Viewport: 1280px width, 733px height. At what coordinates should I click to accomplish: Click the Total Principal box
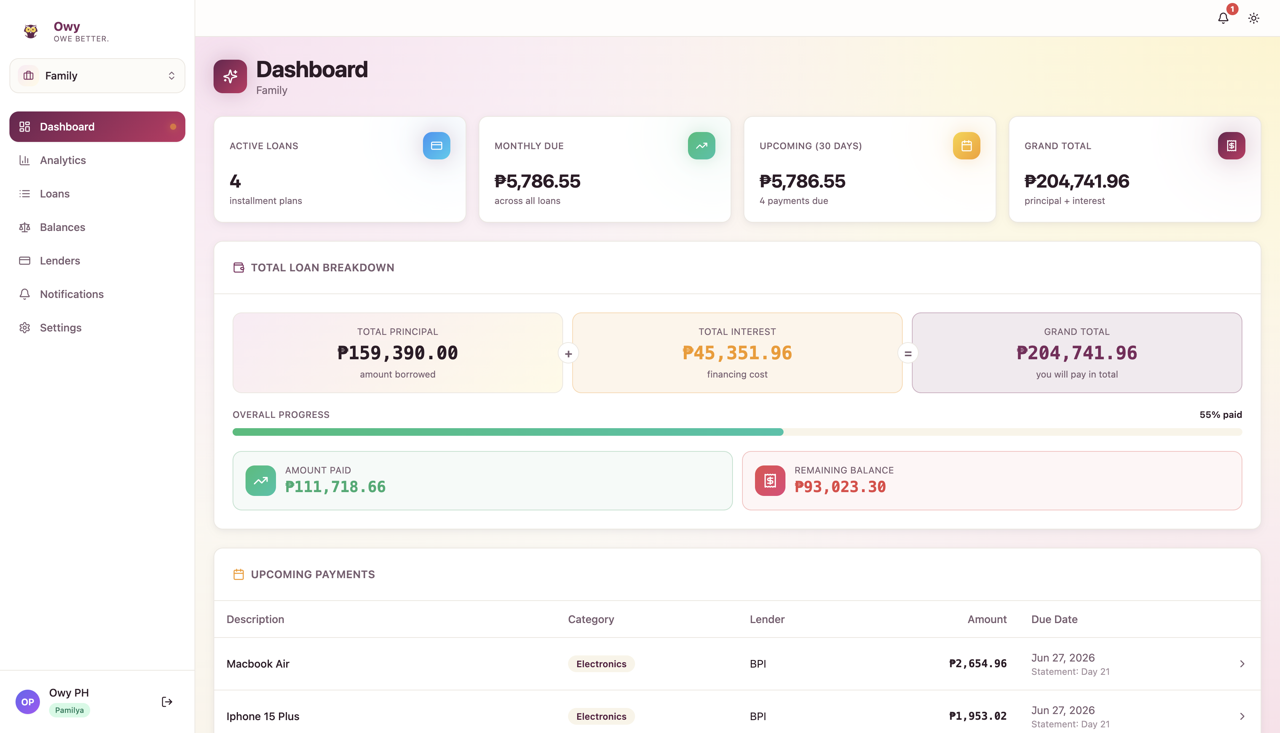pos(398,353)
